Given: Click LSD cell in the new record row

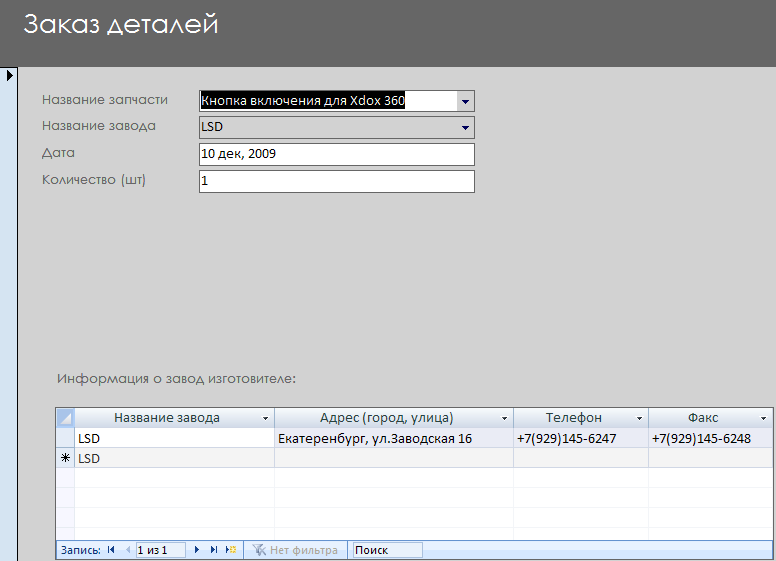Looking at the screenshot, I should point(174,458).
